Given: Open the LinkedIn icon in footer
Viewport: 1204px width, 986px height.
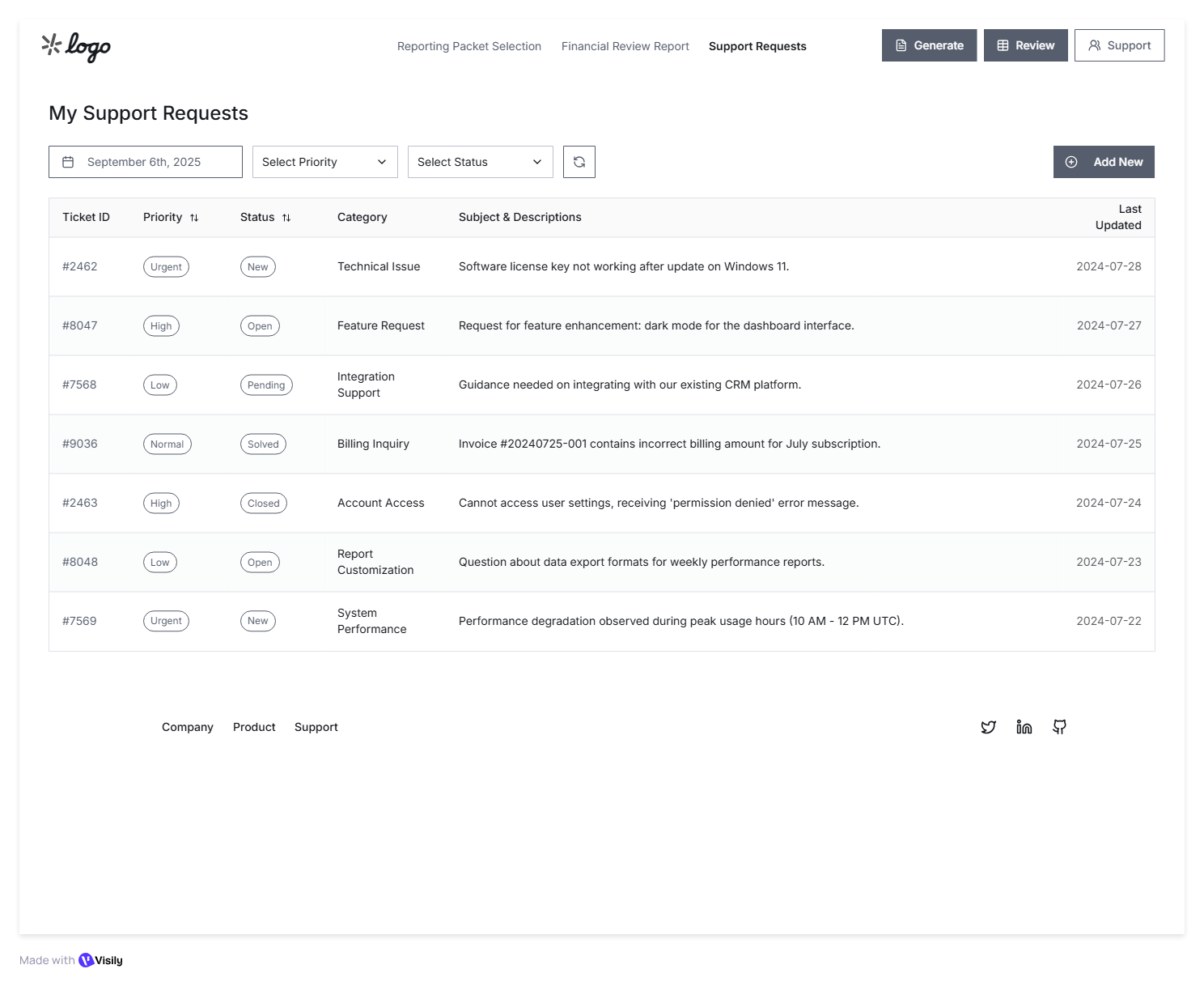Looking at the screenshot, I should point(1024,727).
